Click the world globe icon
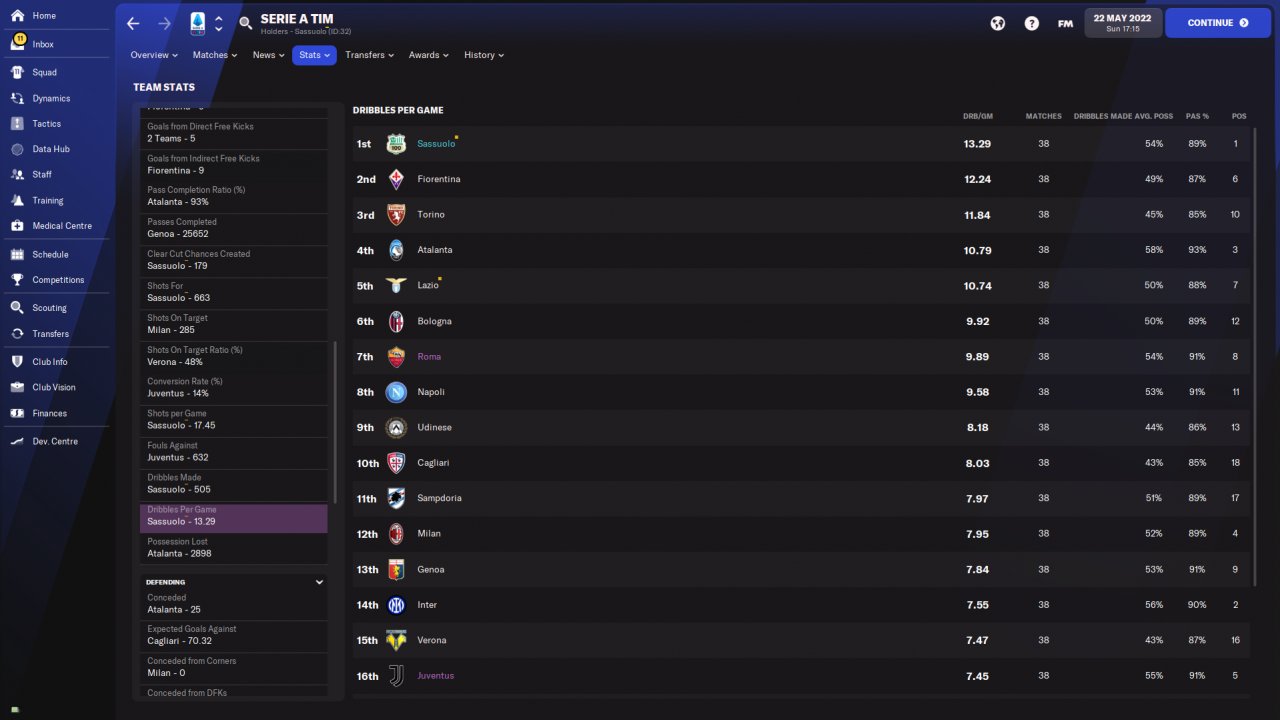Image resolution: width=1280 pixels, height=720 pixels. point(997,23)
